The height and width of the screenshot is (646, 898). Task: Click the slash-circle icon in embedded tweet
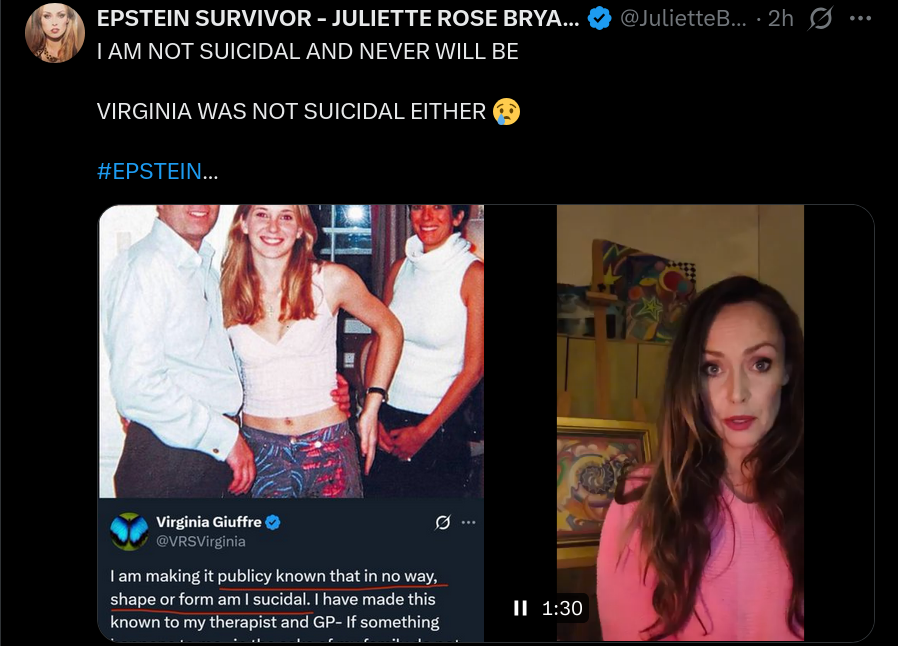coord(443,522)
